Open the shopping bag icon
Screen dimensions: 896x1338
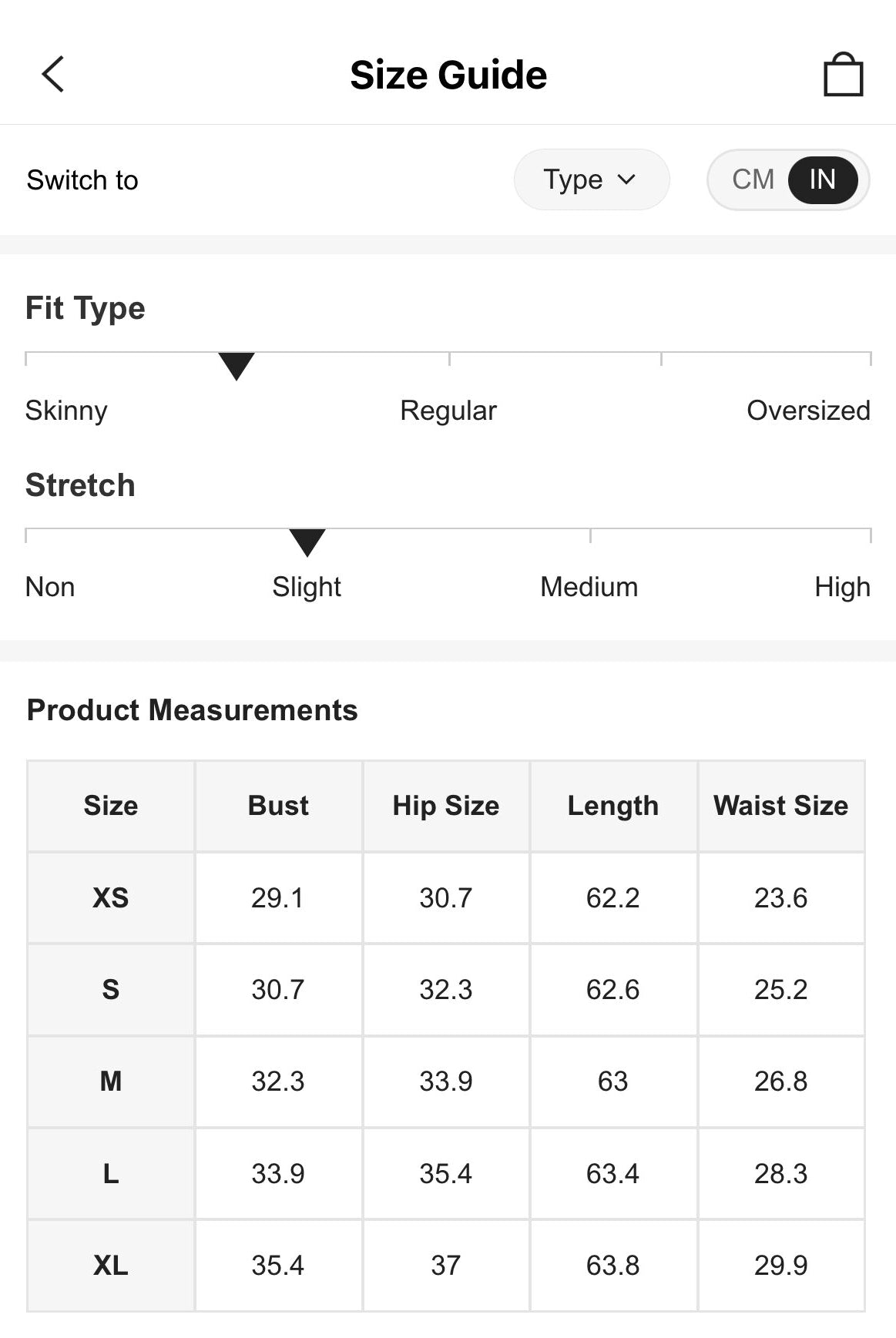843,75
